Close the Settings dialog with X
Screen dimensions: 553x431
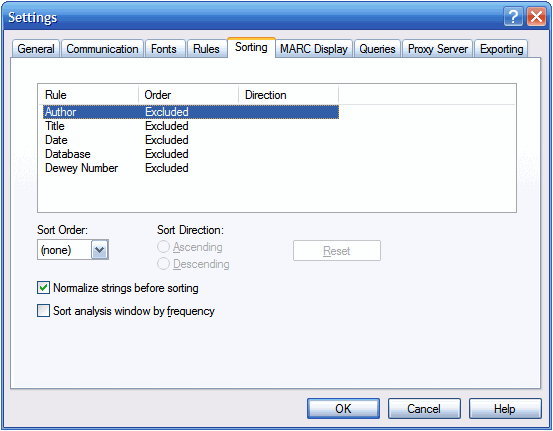click(x=536, y=16)
